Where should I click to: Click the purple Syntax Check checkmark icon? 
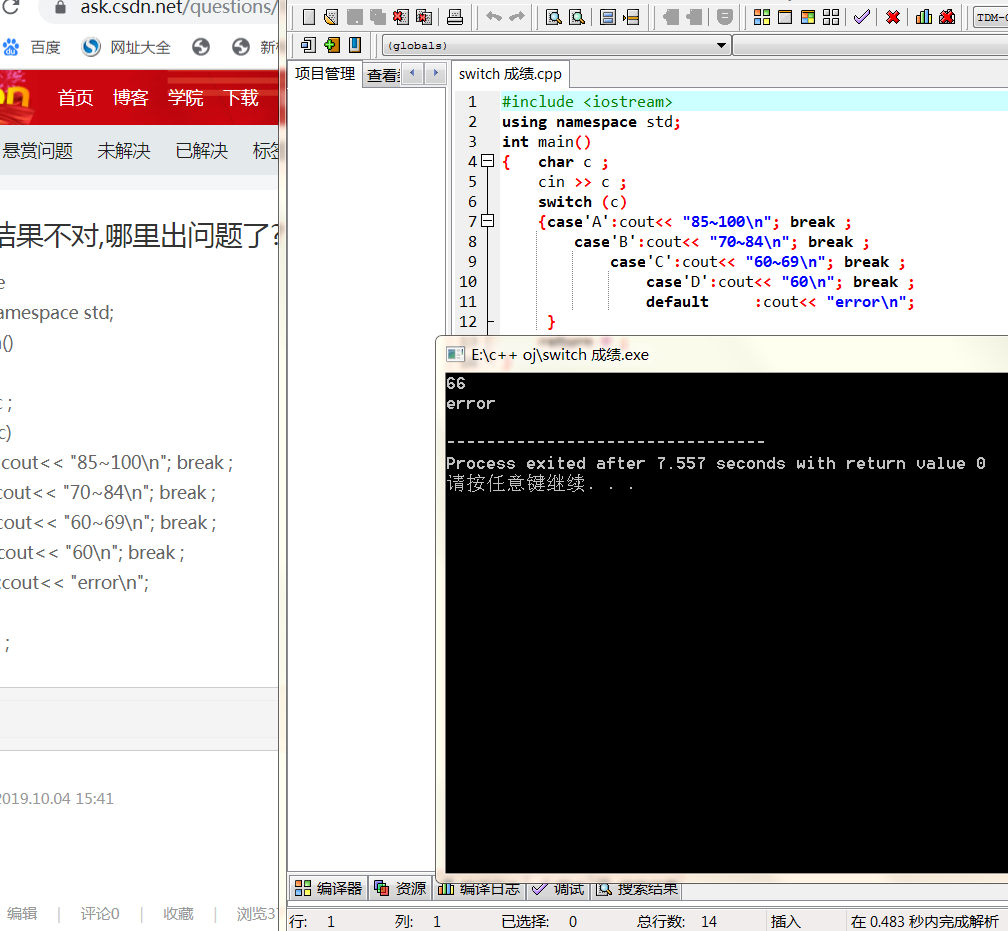point(861,17)
